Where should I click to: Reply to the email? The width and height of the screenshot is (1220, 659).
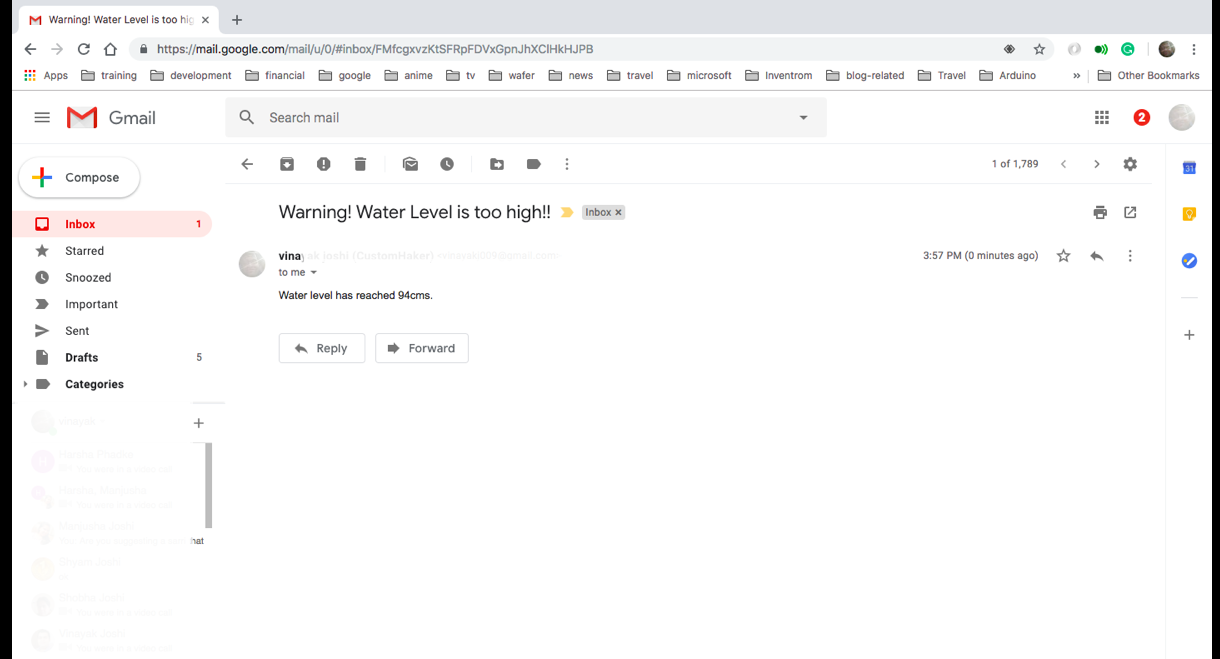point(321,348)
